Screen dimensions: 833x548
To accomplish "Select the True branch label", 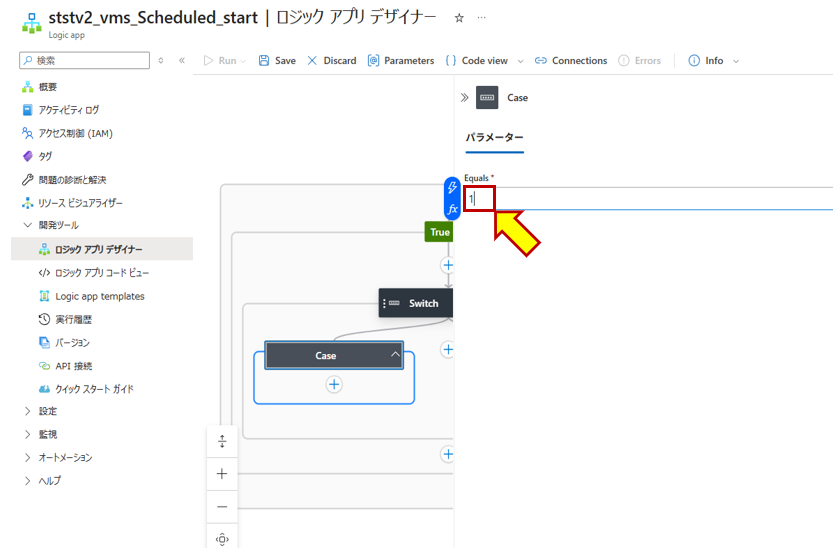I will (x=439, y=232).
